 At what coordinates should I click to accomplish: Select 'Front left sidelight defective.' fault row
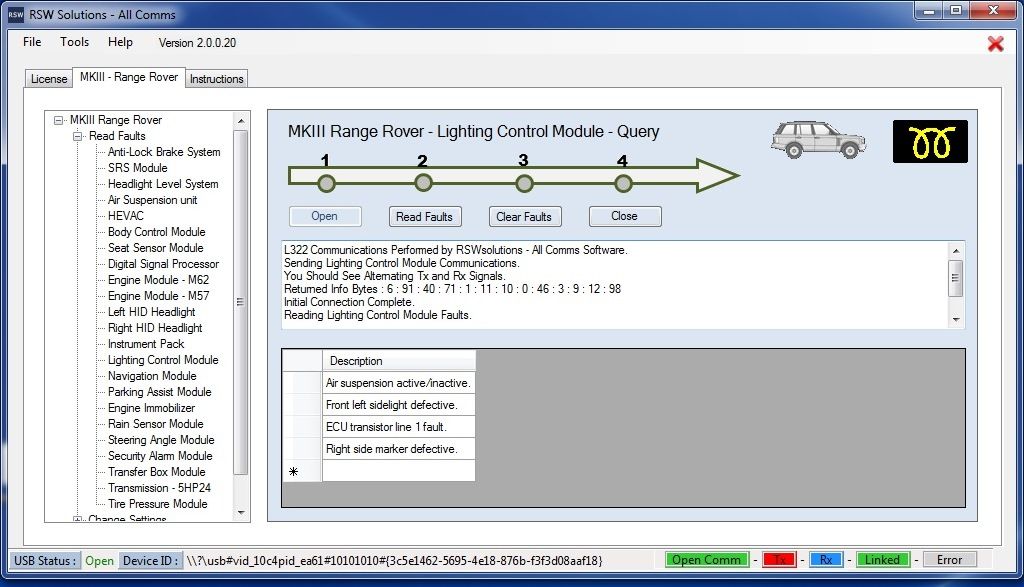pos(399,405)
